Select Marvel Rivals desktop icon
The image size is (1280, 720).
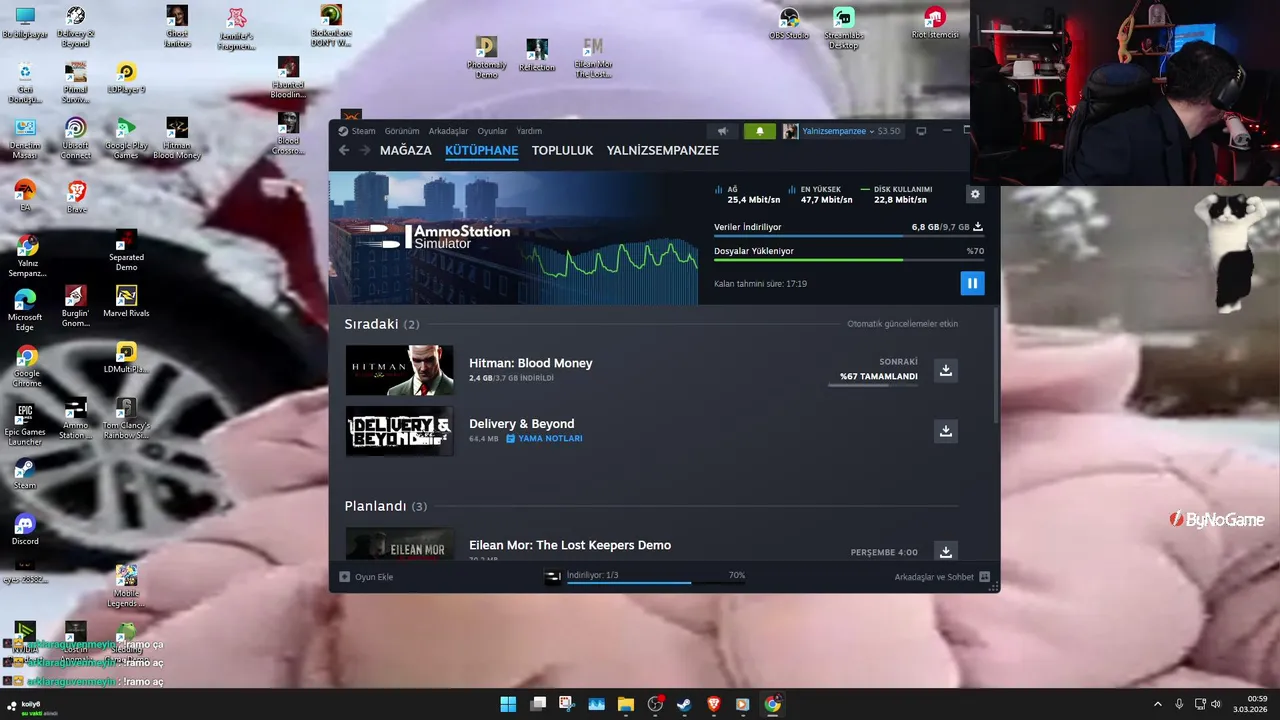pyautogui.click(x=126, y=301)
